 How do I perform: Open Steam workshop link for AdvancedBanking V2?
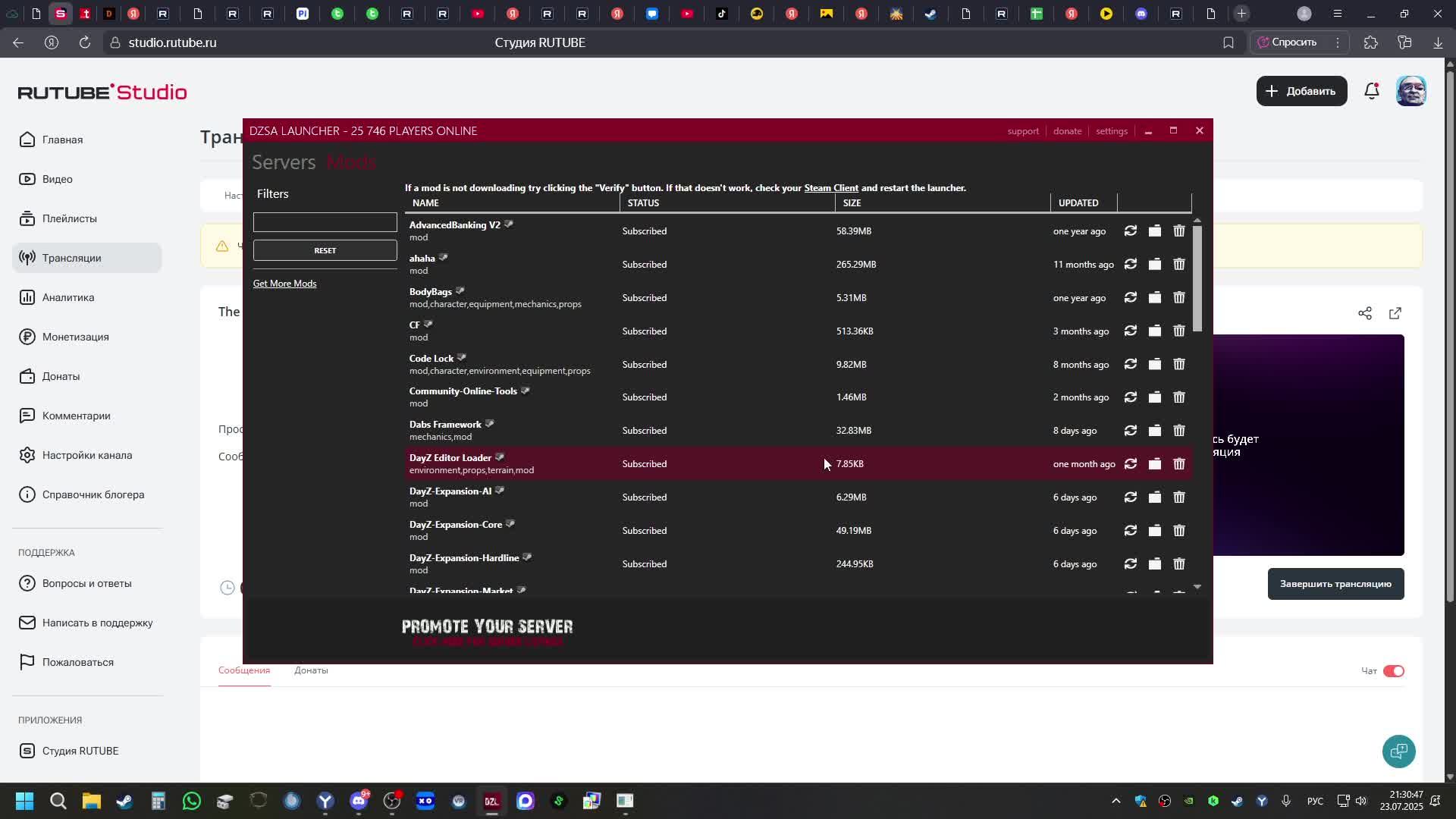point(509,224)
